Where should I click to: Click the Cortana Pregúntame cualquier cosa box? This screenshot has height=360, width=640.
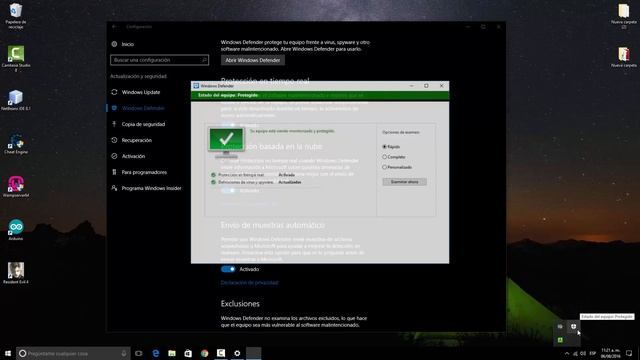tap(73, 353)
